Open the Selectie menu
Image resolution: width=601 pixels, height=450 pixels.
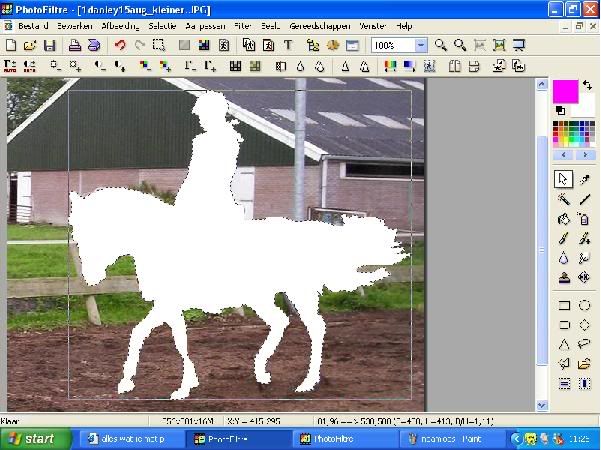tap(162, 26)
